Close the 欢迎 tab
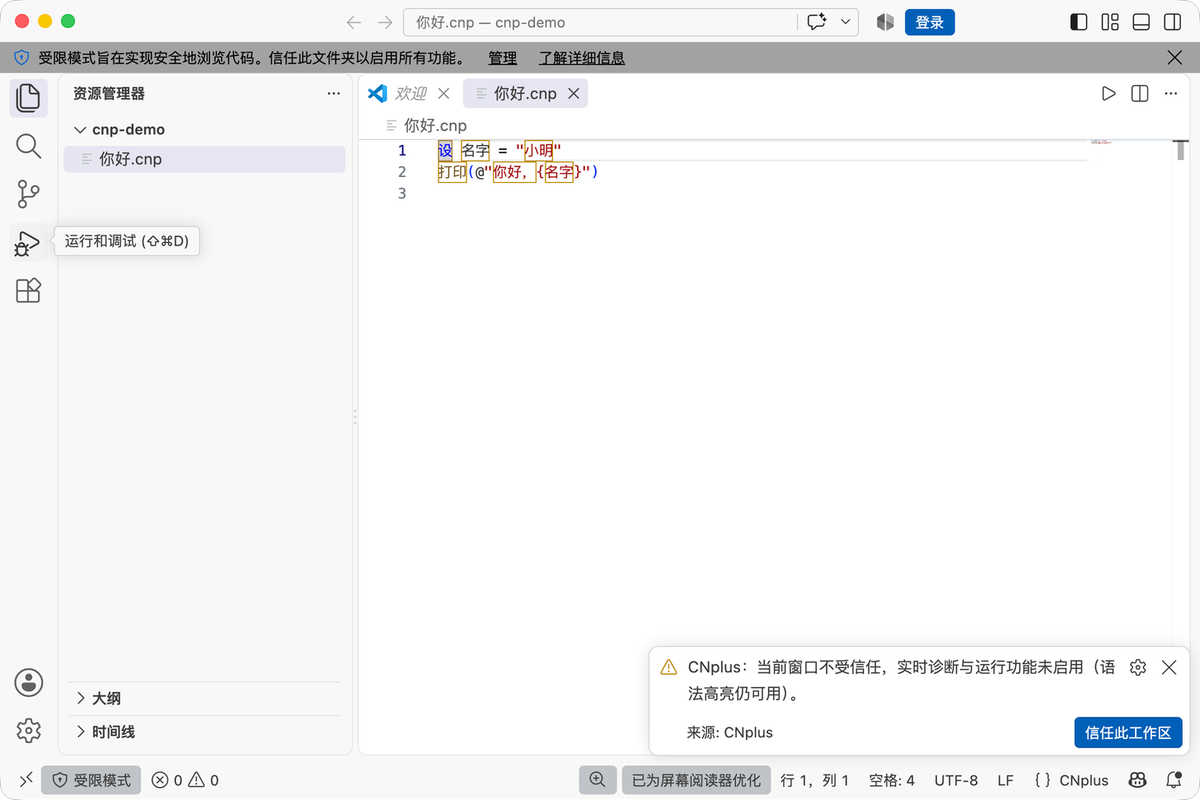The height and width of the screenshot is (800, 1200). 444,93
